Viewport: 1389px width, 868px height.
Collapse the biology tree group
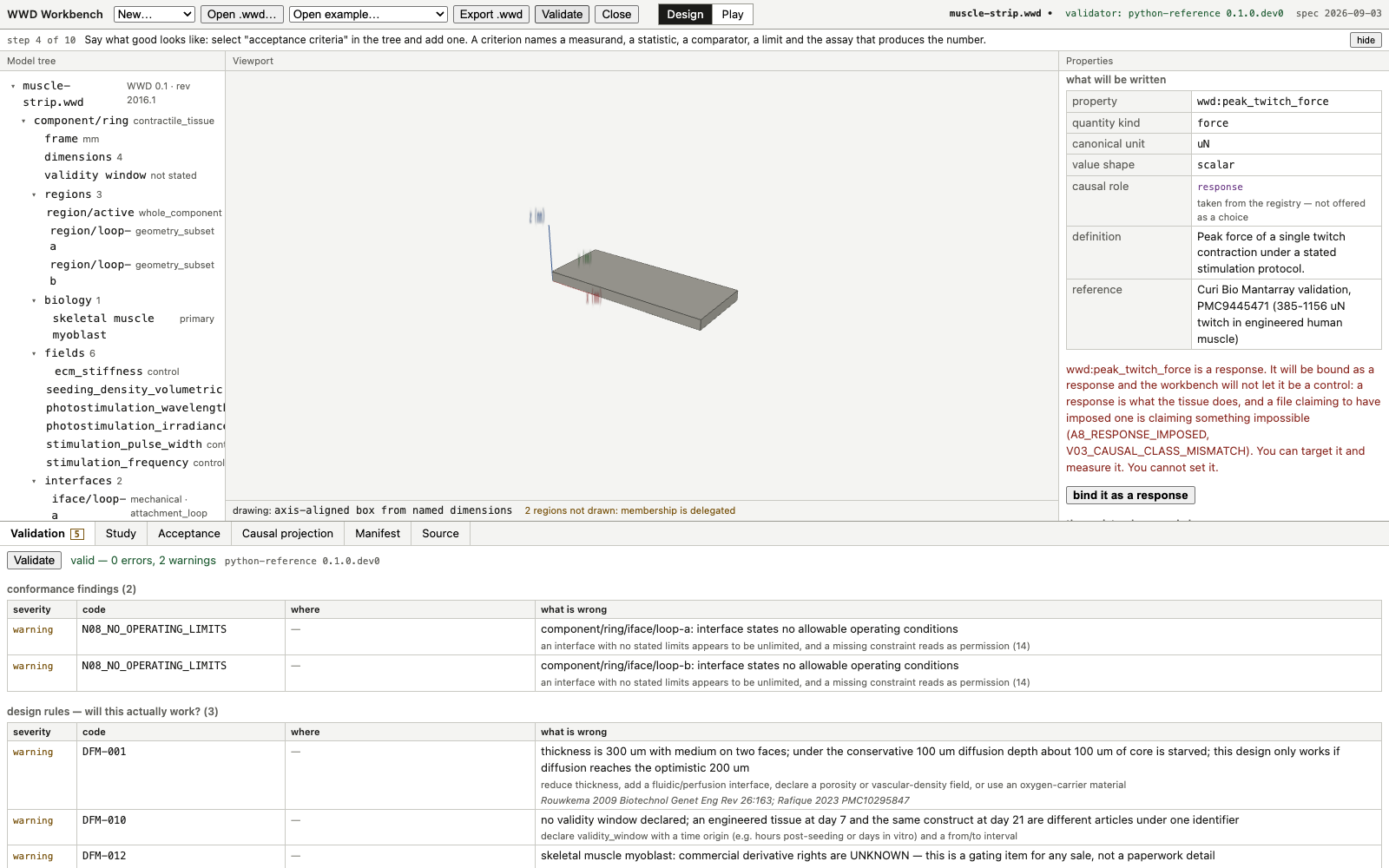click(x=34, y=300)
